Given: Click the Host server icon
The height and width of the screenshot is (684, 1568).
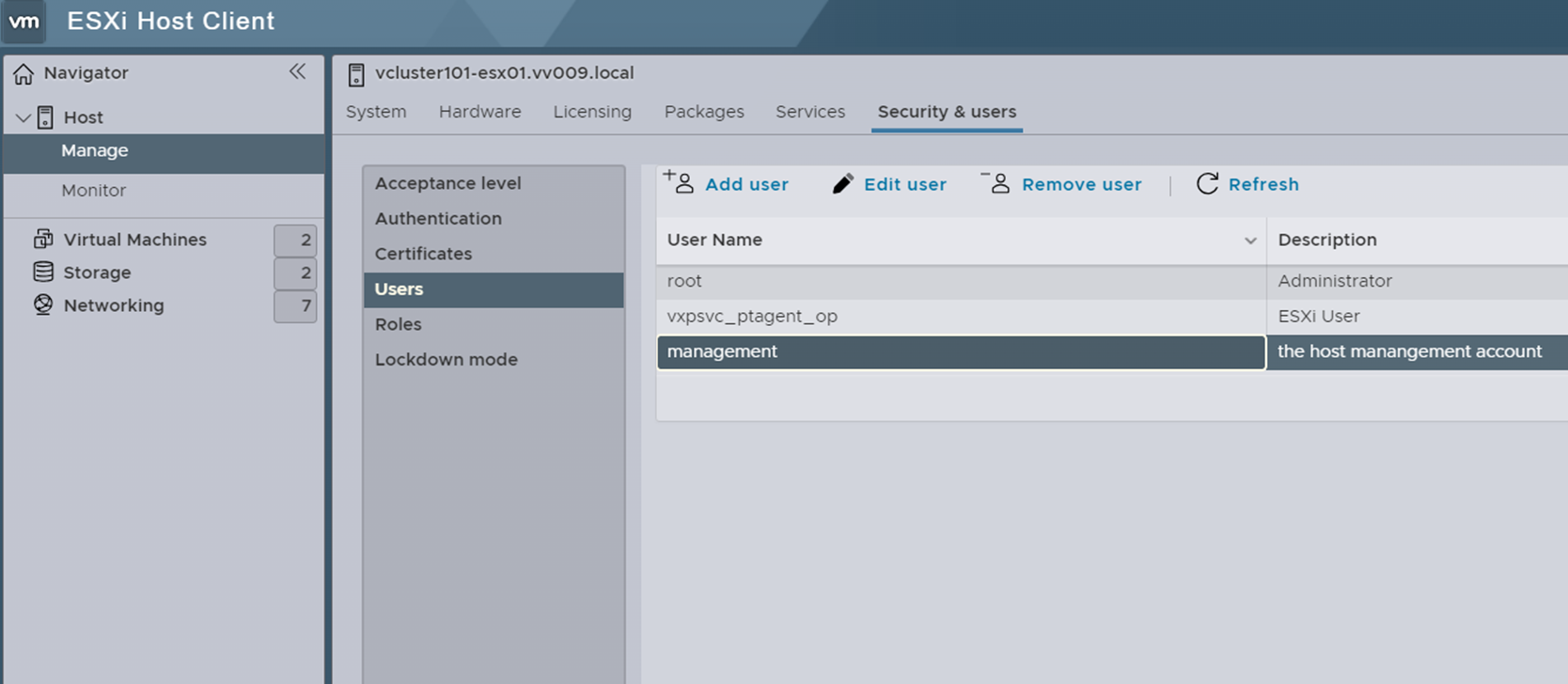Looking at the screenshot, I should coord(45,117).
